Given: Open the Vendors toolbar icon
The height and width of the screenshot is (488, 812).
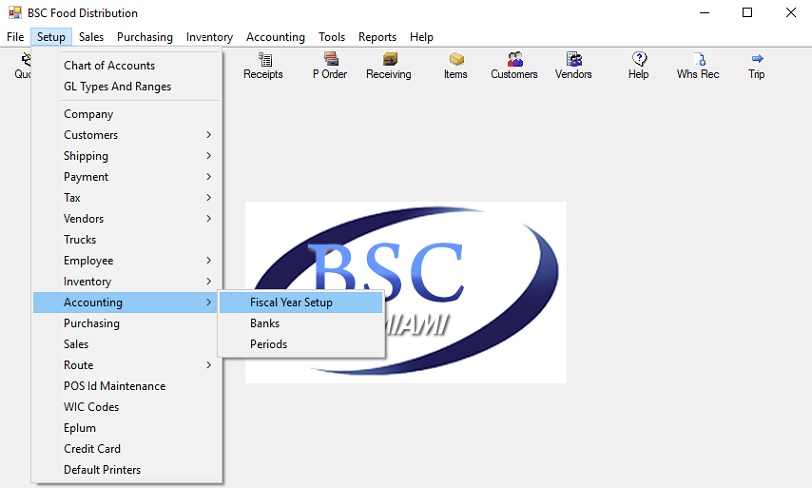Looking at the screenshot, I should coord(574,59).
